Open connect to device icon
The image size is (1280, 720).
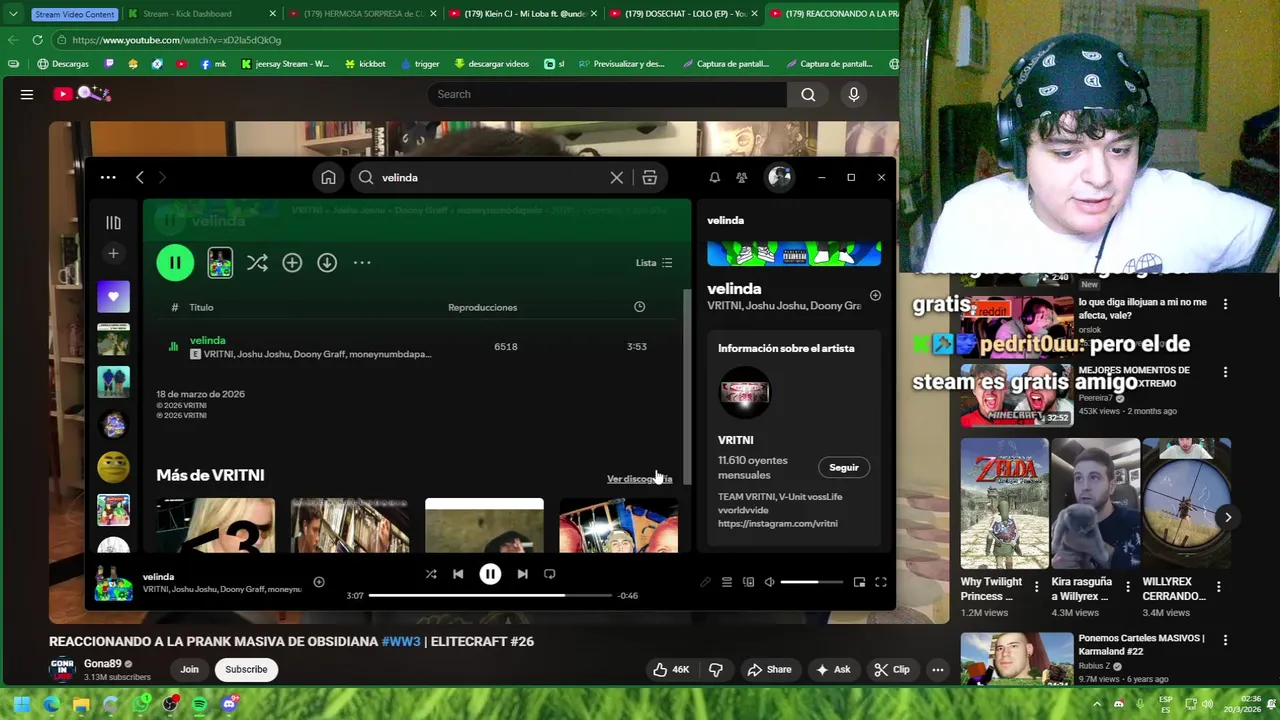[x=748, y=582]
